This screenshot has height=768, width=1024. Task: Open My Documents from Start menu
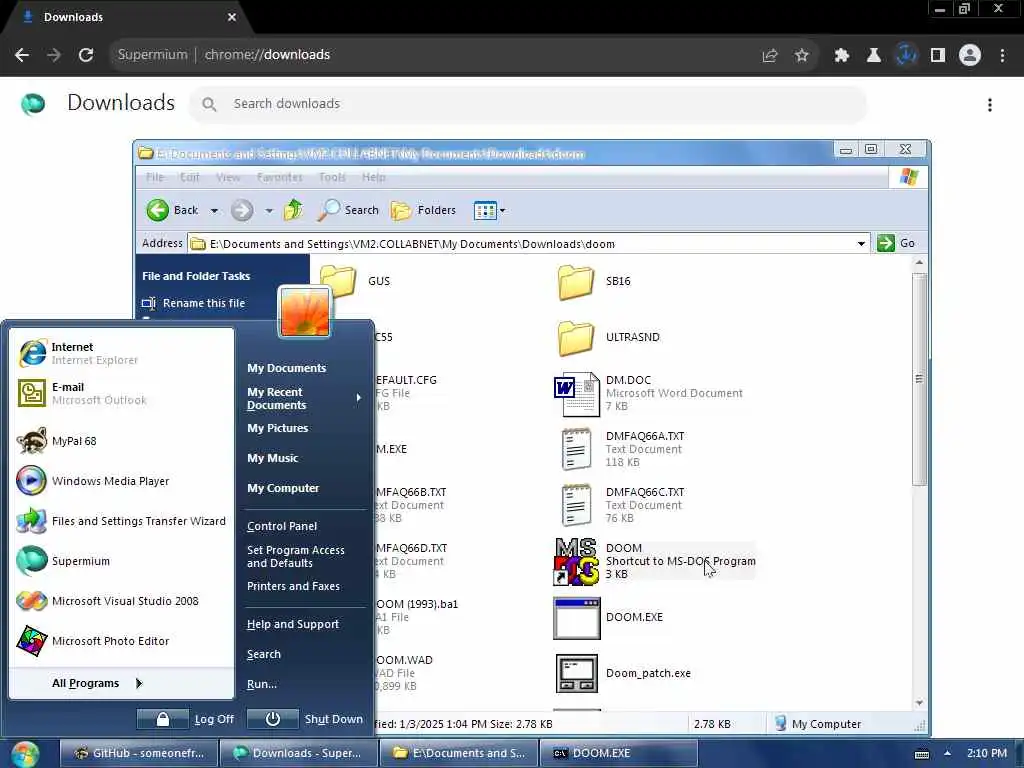point(287,368)
